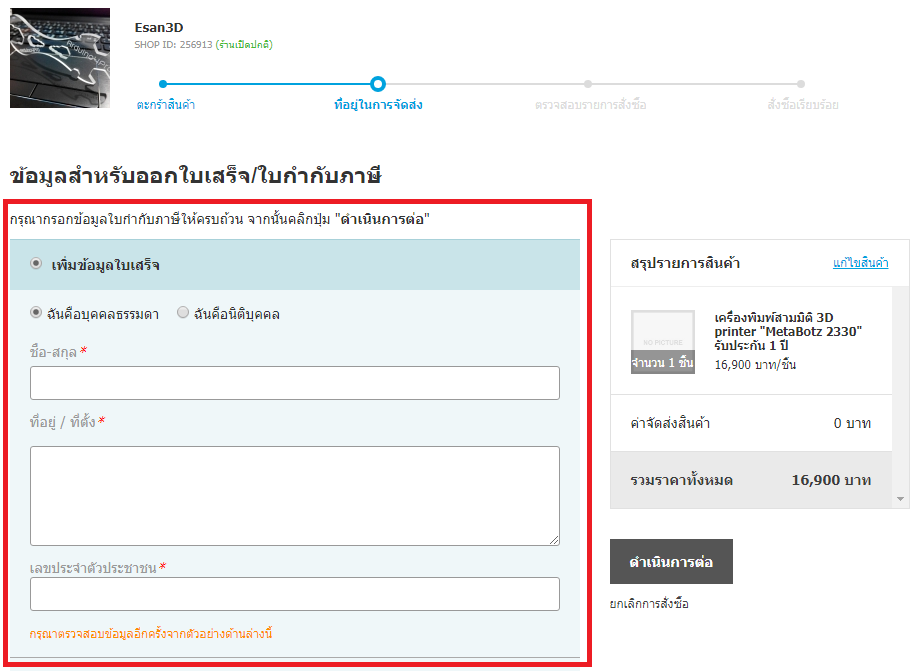Choose the ฉันคือนิติบุคคล radio button
Screen dimensions: 924x671
(x=183, y=313)
